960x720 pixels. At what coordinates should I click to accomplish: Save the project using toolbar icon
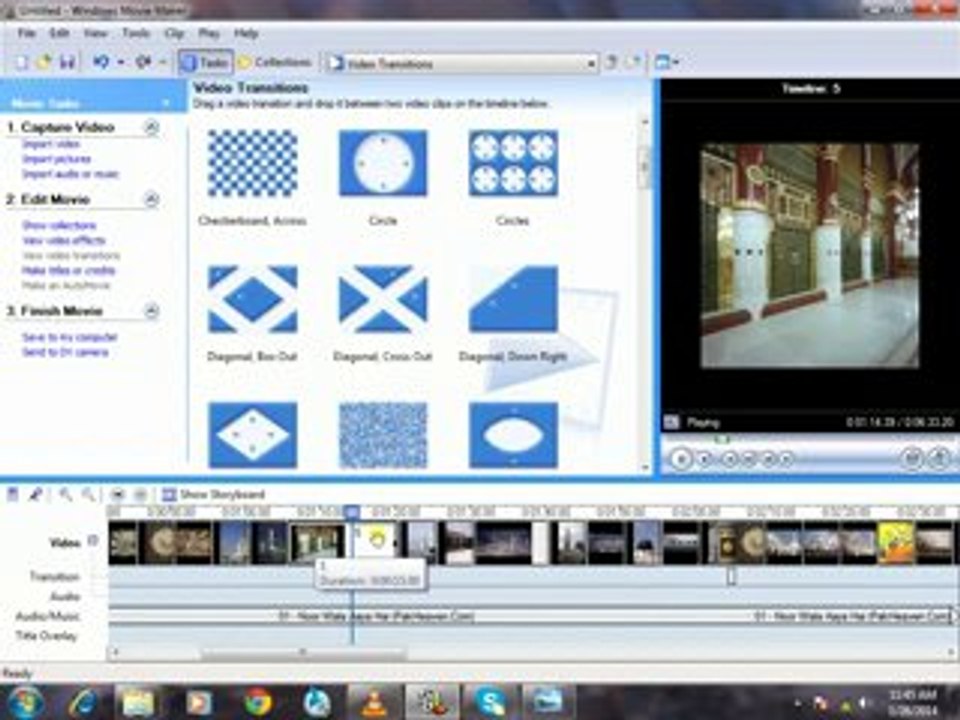67,62
